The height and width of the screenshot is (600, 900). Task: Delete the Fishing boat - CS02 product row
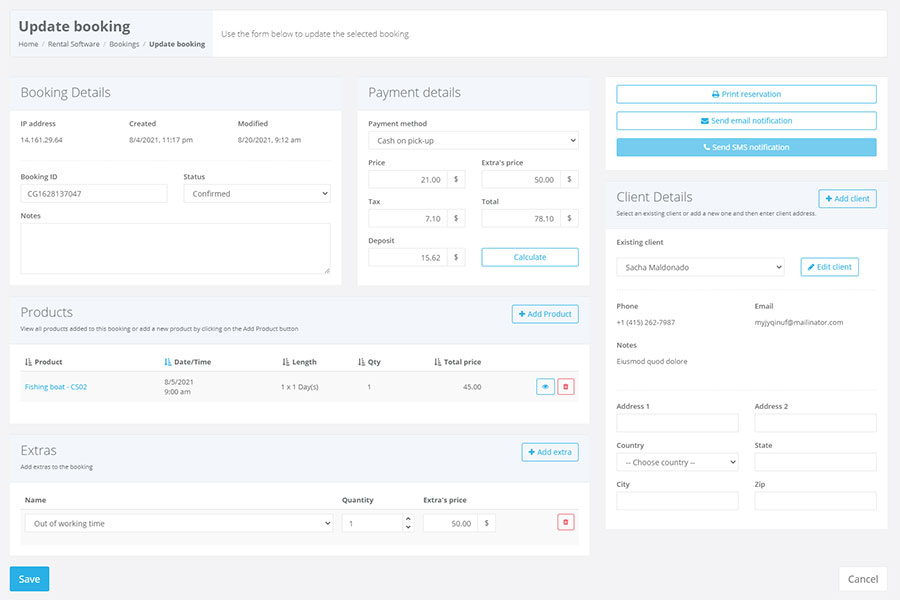point(565,386)
